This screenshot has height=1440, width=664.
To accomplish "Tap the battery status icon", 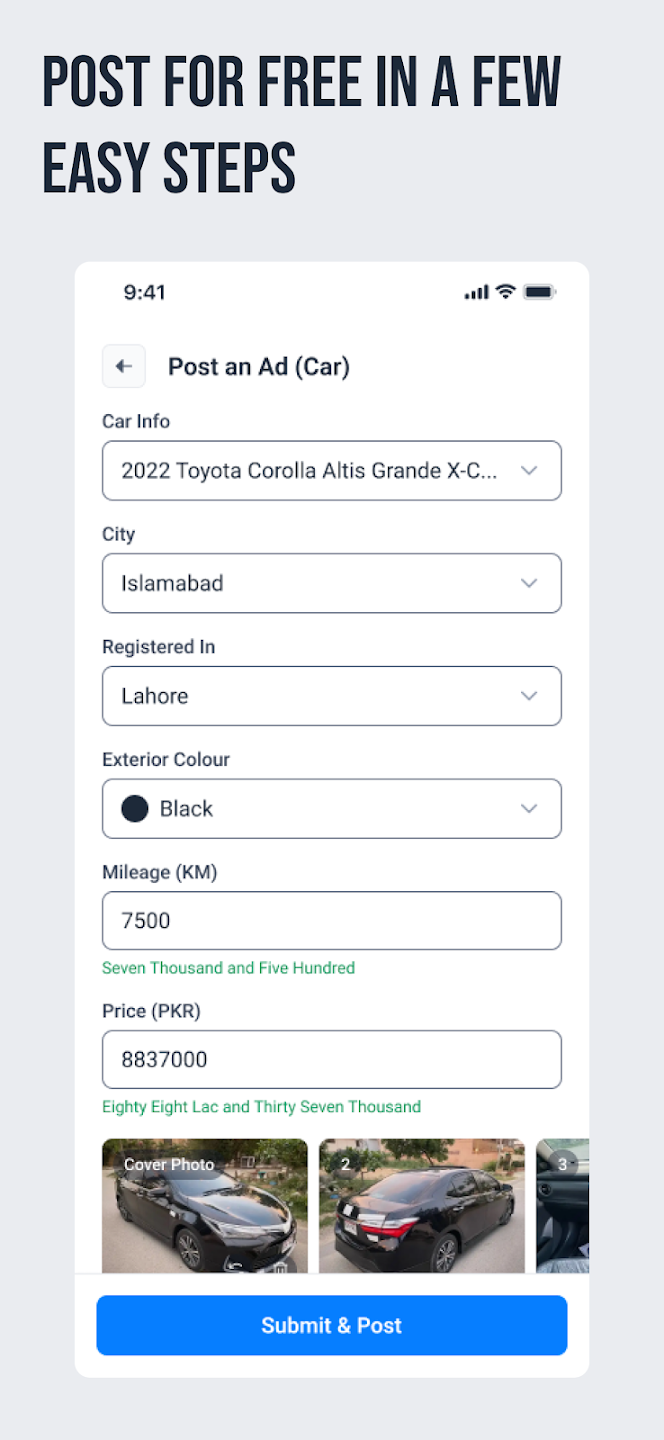I will (539, 292).
